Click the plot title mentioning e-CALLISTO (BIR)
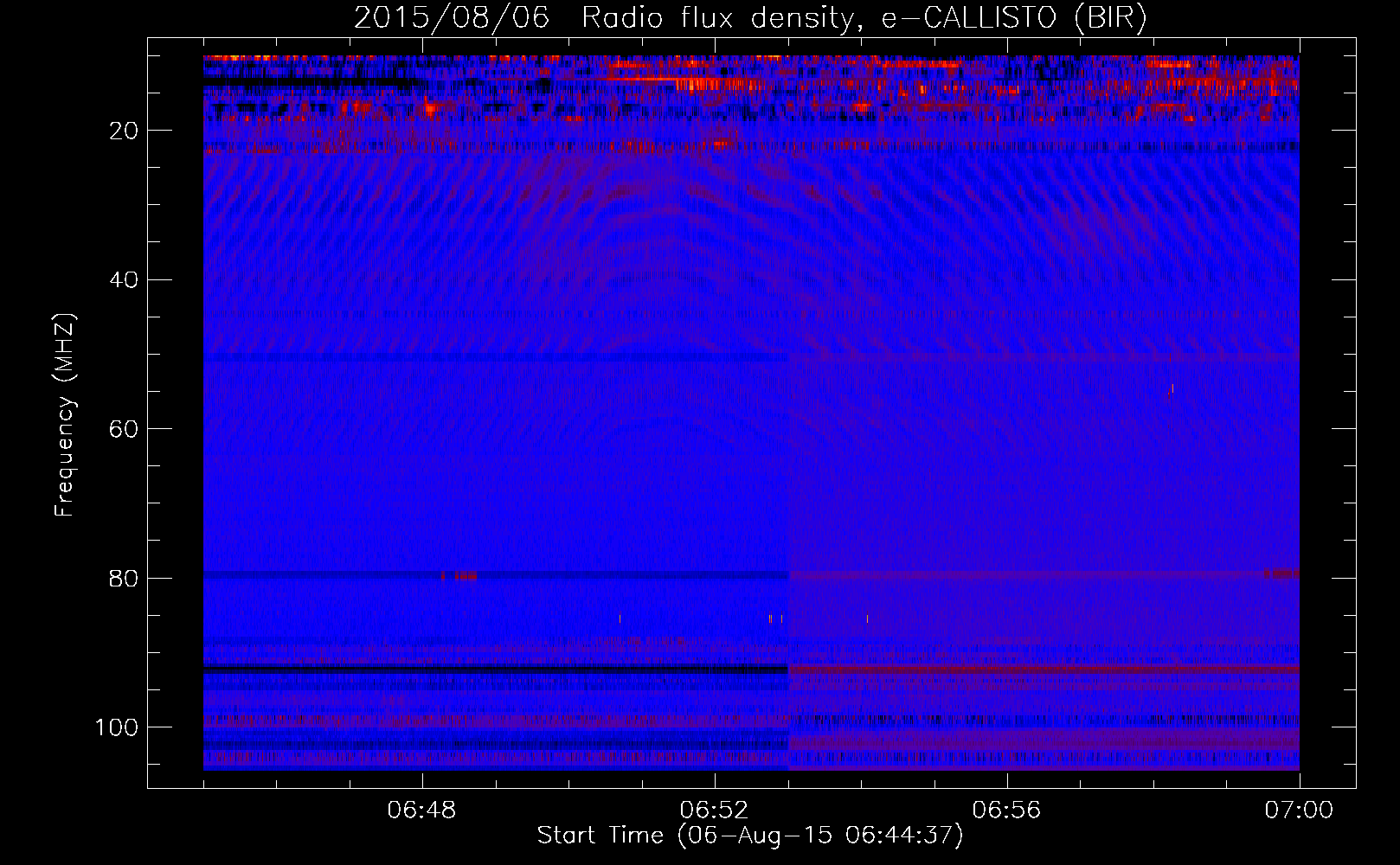 tap(749, 18)
